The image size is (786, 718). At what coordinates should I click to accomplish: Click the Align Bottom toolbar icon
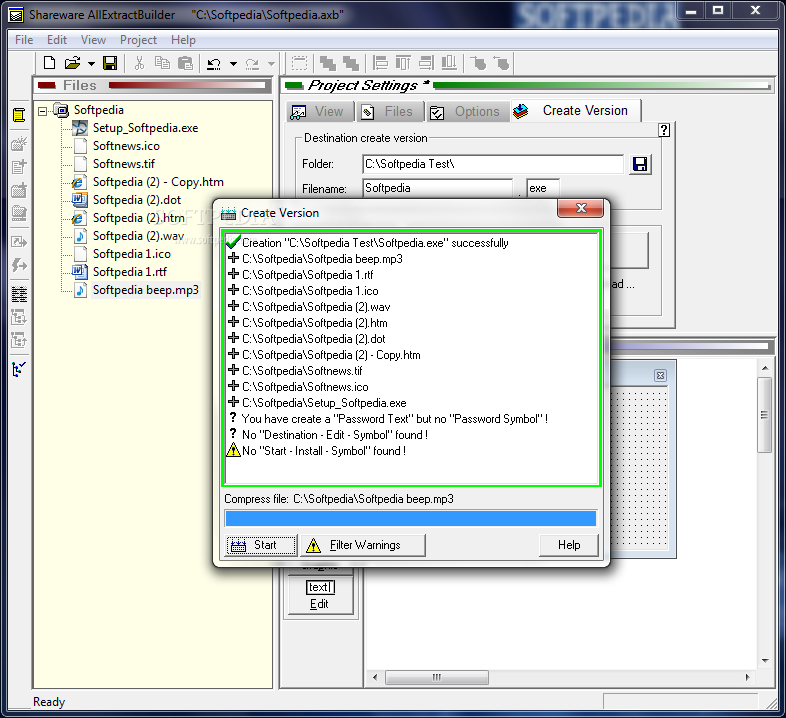(x=449, y=63)
